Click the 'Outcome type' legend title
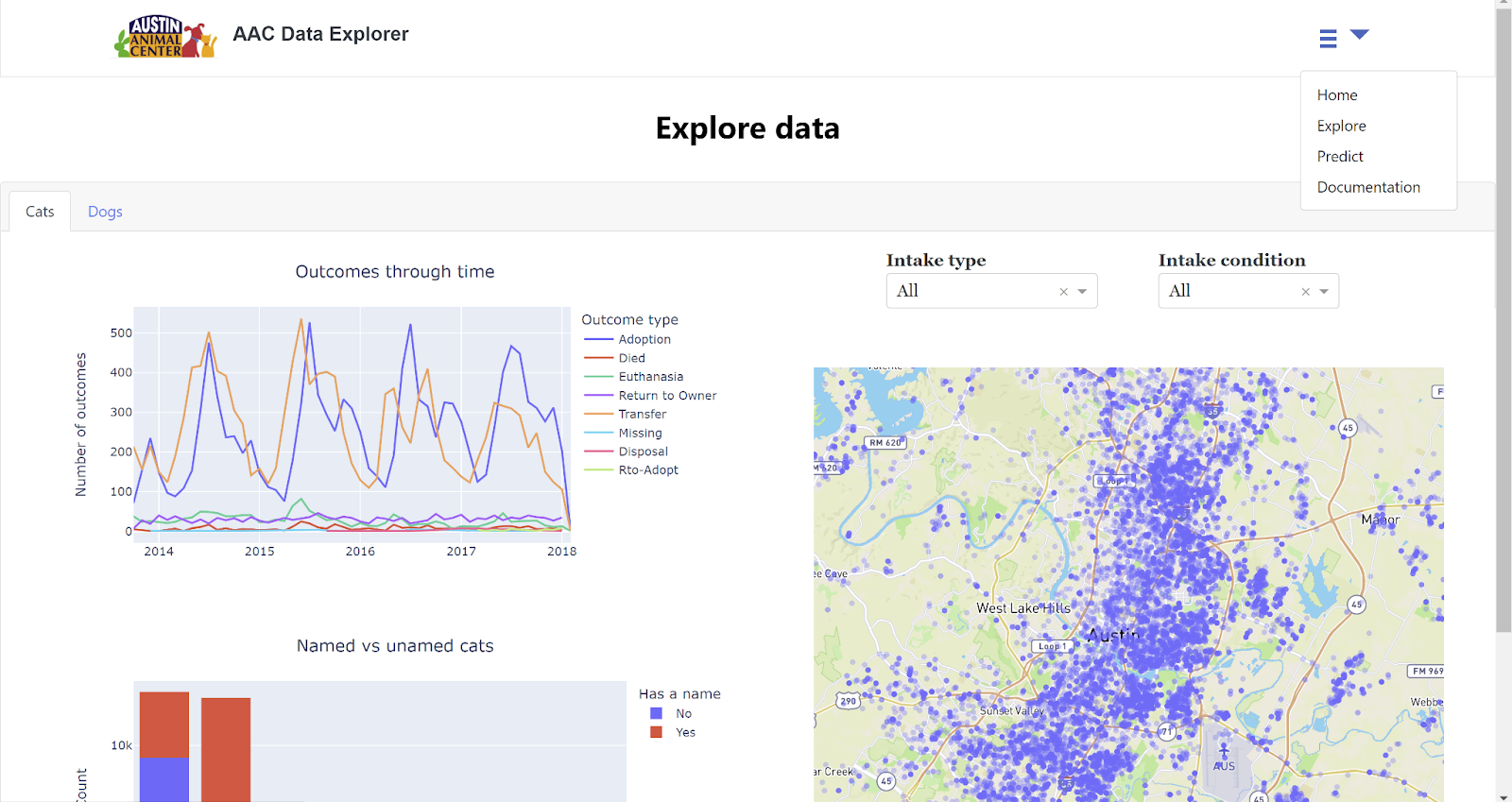1512x802 pixels. [630, 320]
